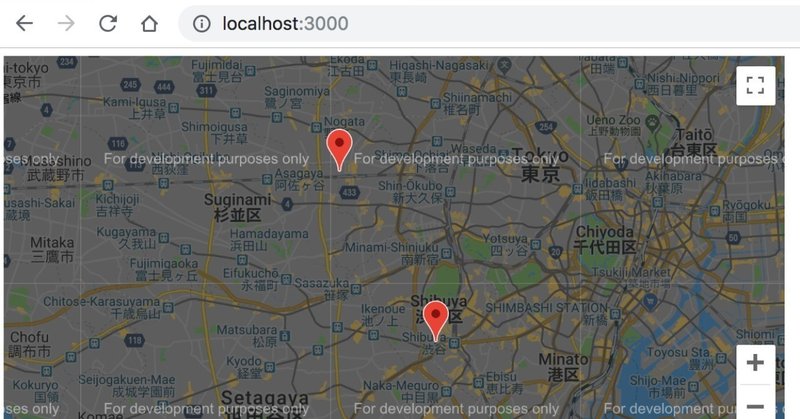This screenshot has height=419, width=800.
Task: Click the Tokyo label on map
Action: tap(540, 165)
